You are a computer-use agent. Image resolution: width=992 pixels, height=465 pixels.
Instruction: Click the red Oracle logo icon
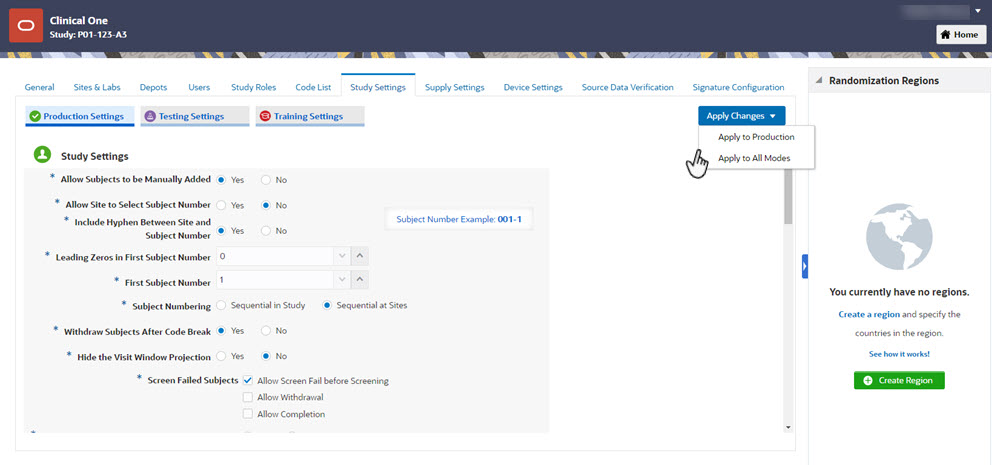(x=26, y=25)
